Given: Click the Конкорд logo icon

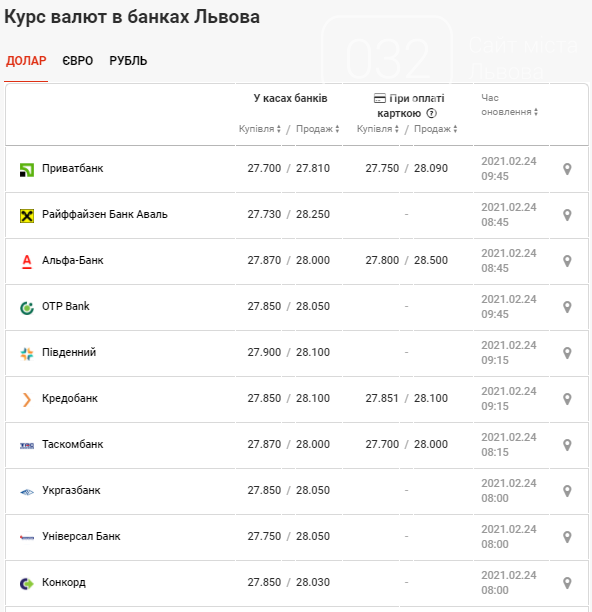Looking at the screenshot, I should click(27, 584).
